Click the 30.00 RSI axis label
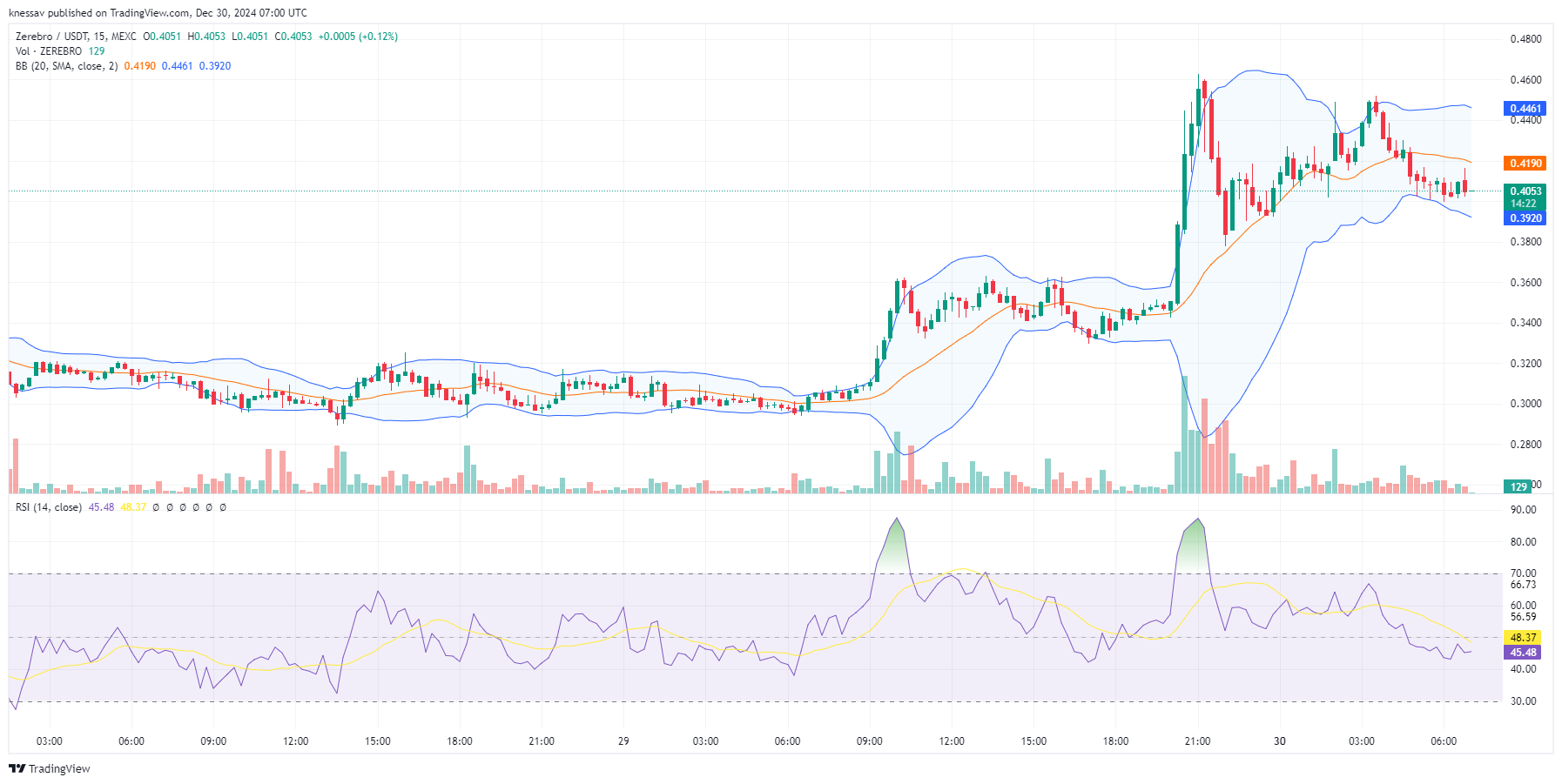 point(1523,701)
